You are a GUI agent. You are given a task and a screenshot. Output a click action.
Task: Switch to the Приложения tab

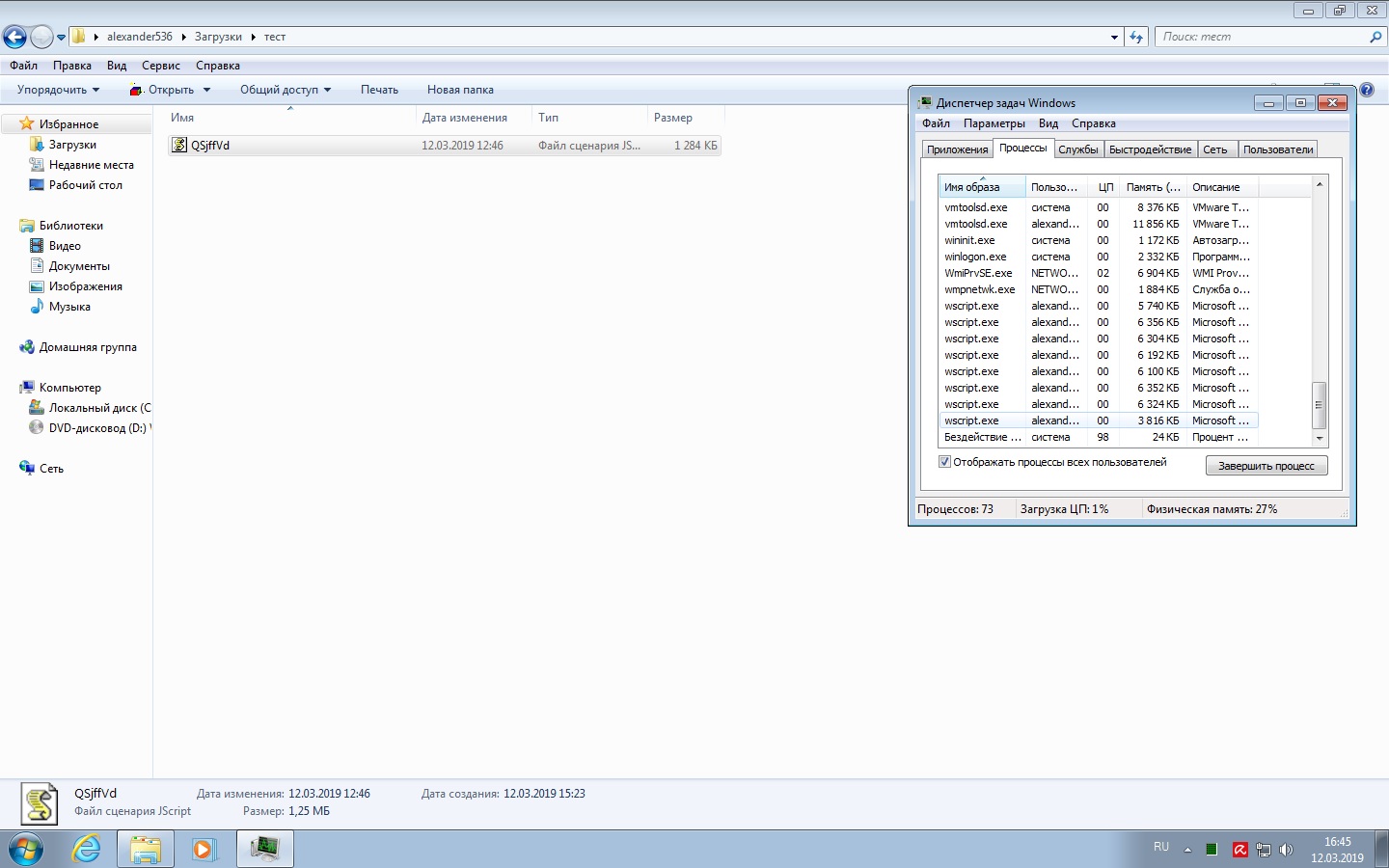957,149
